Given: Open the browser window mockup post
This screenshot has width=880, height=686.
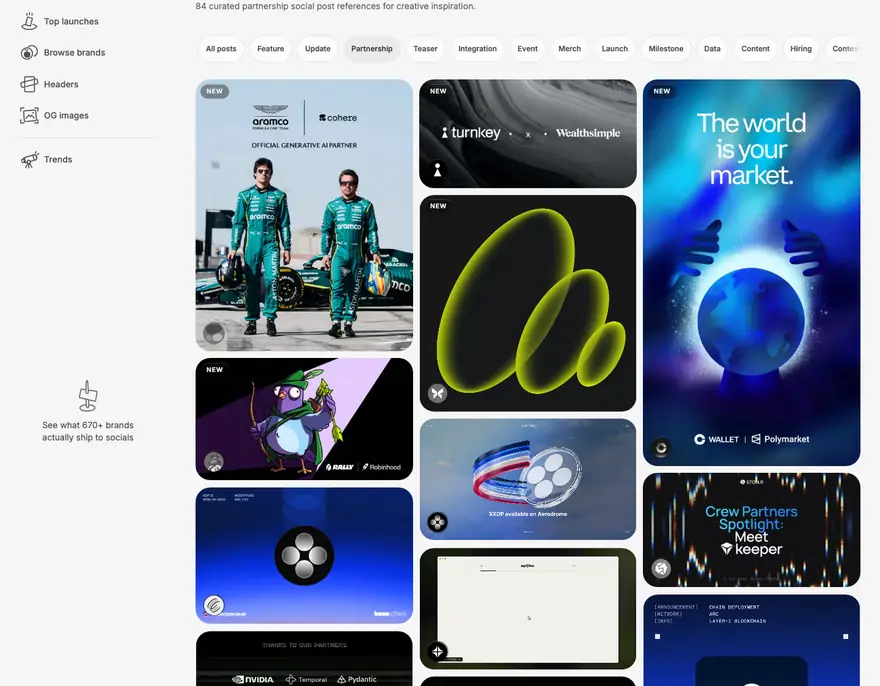Looking at the screenshot, I should [528, 609].
